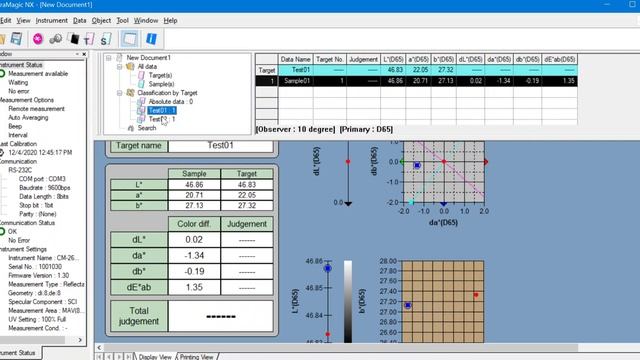Open the Window menu

tap(146, 20)
